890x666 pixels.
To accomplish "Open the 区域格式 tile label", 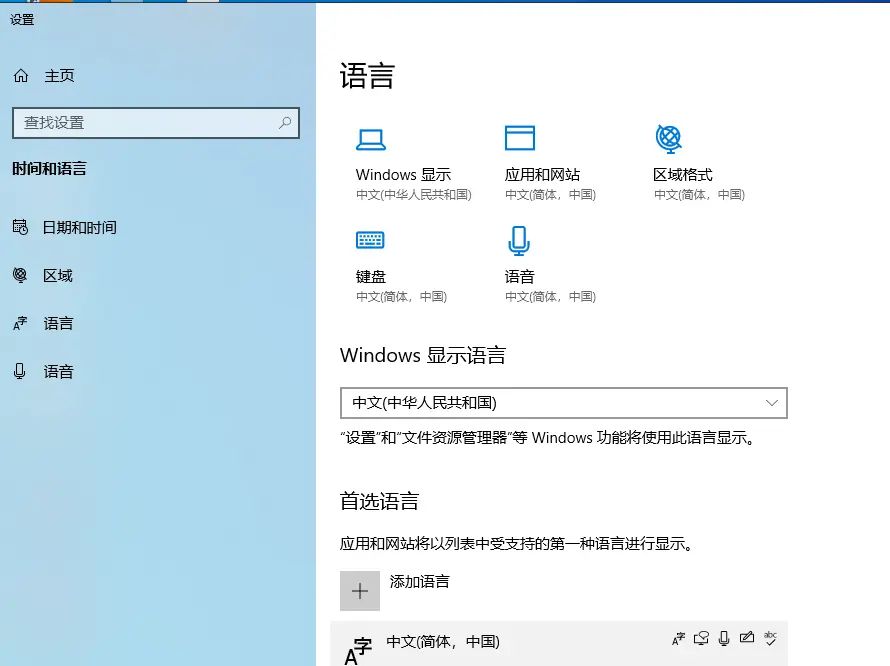I will click(x=683, y=175).
